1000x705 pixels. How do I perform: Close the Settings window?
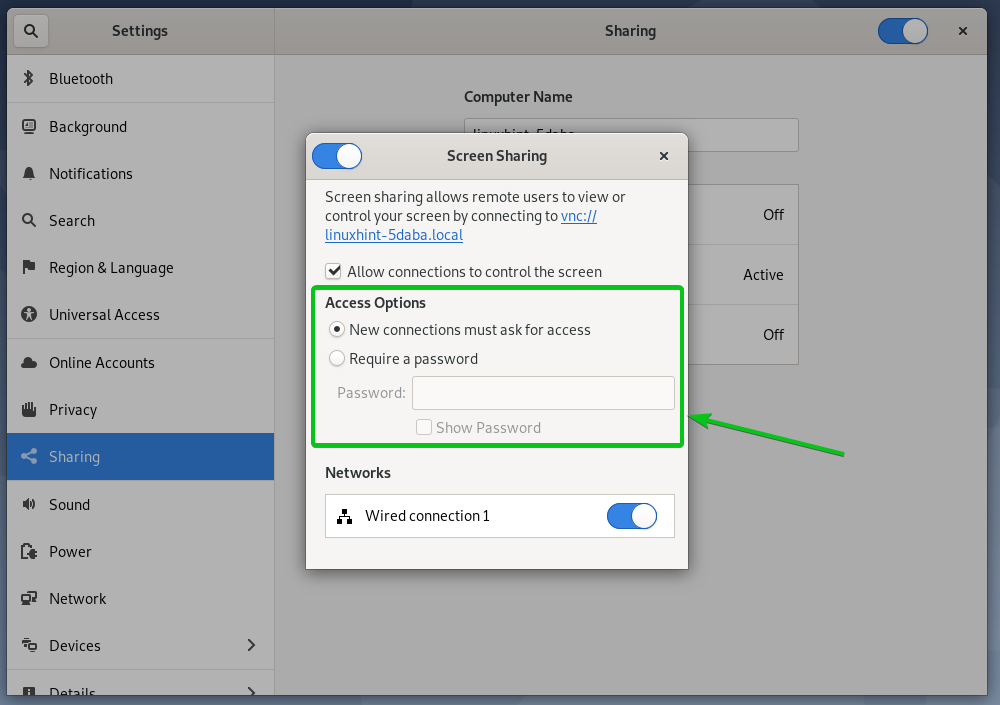[x=962, y=31]
